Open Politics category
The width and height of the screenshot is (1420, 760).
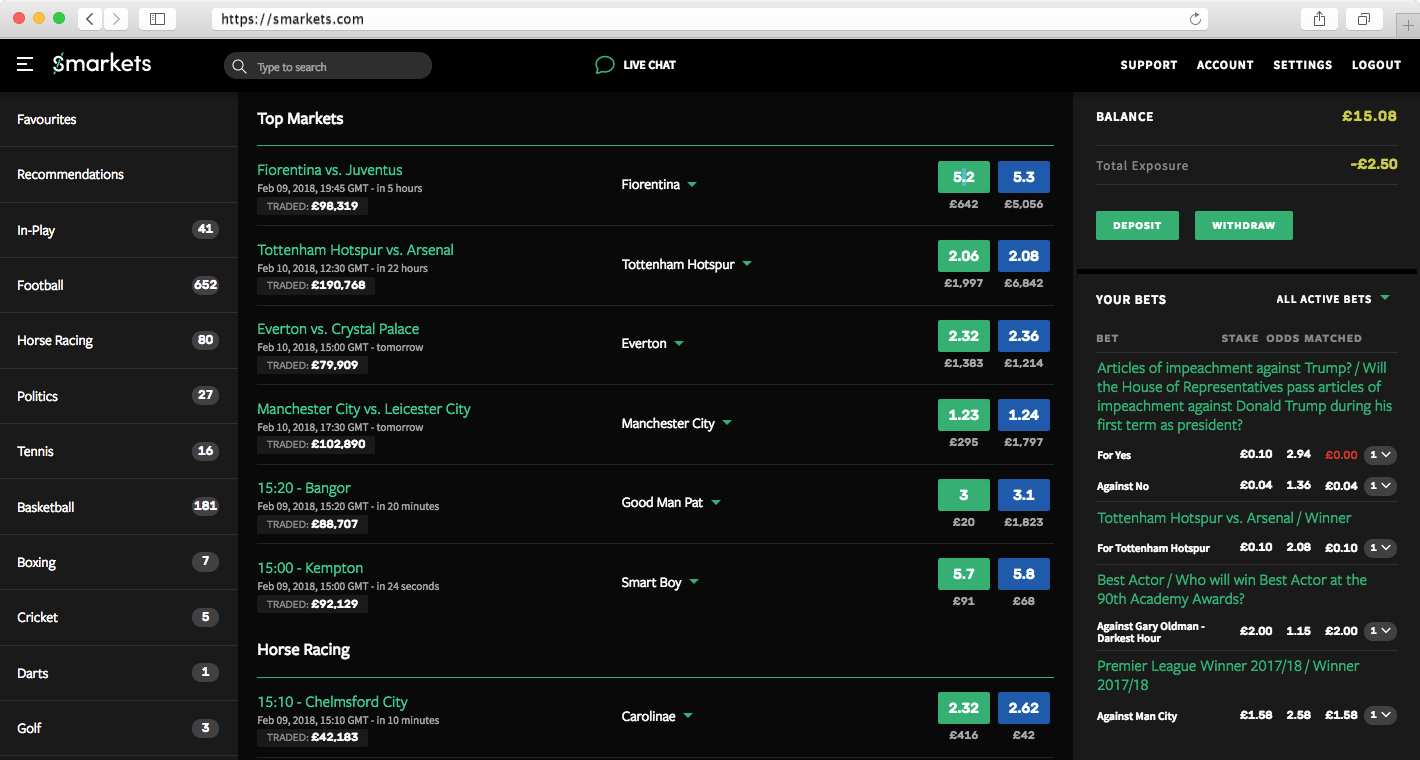(x=119, y=396)
